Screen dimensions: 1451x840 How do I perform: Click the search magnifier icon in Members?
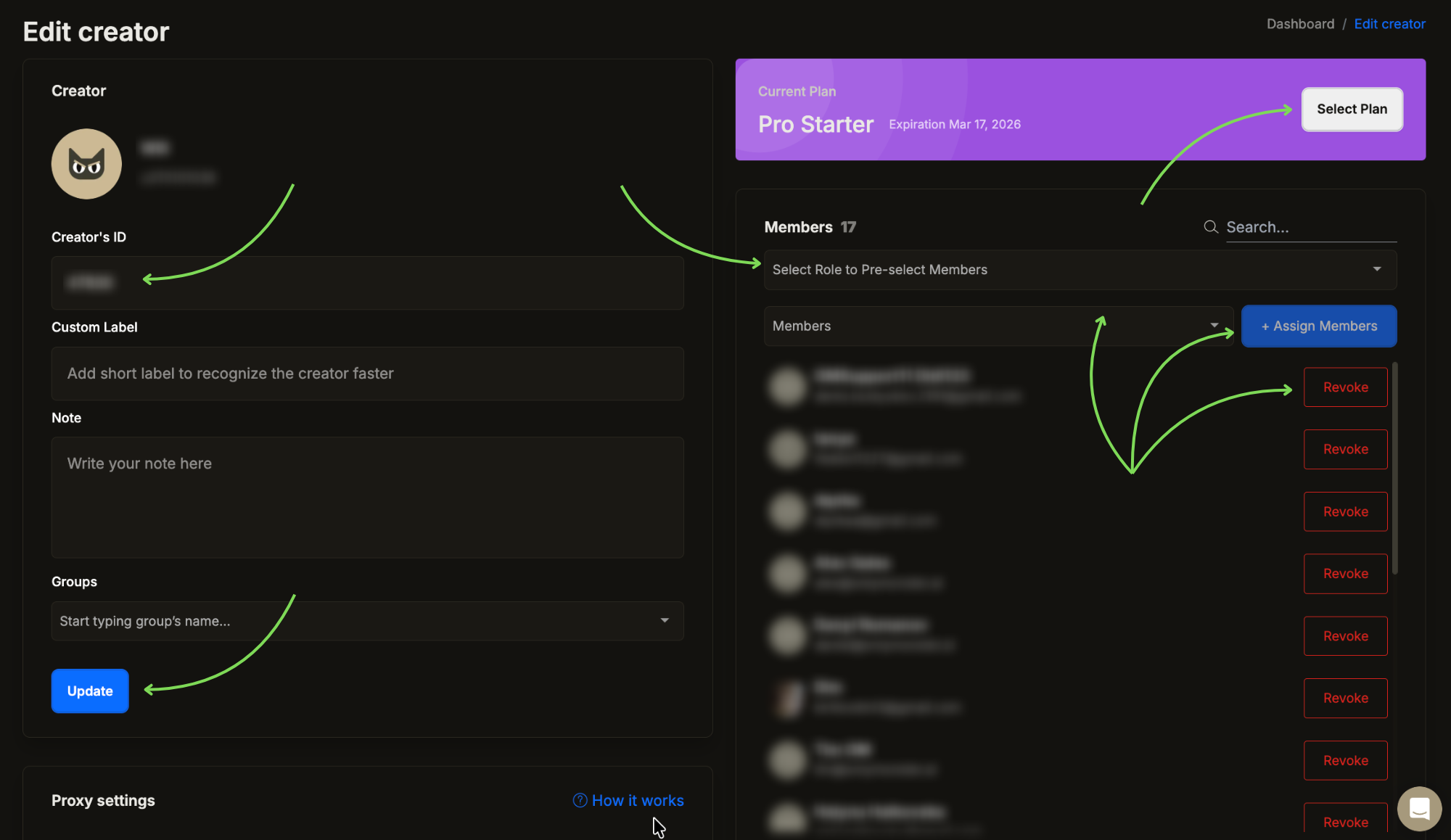tap(1210, 227)
